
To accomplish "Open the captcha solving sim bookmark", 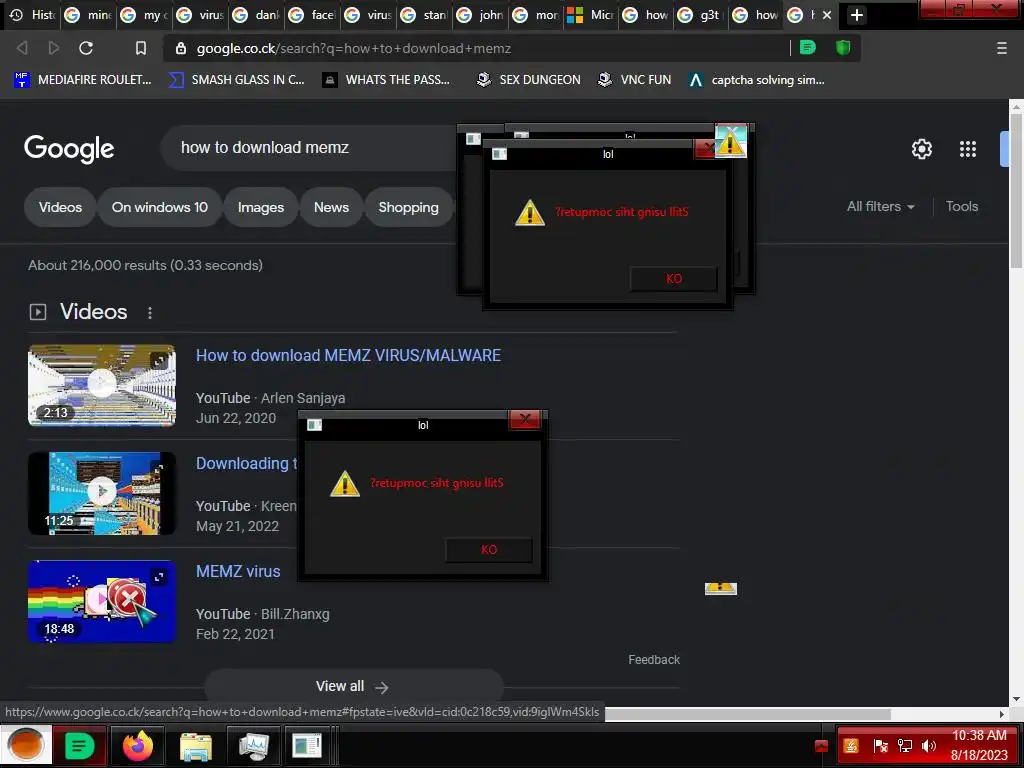I will pos(757,80).
